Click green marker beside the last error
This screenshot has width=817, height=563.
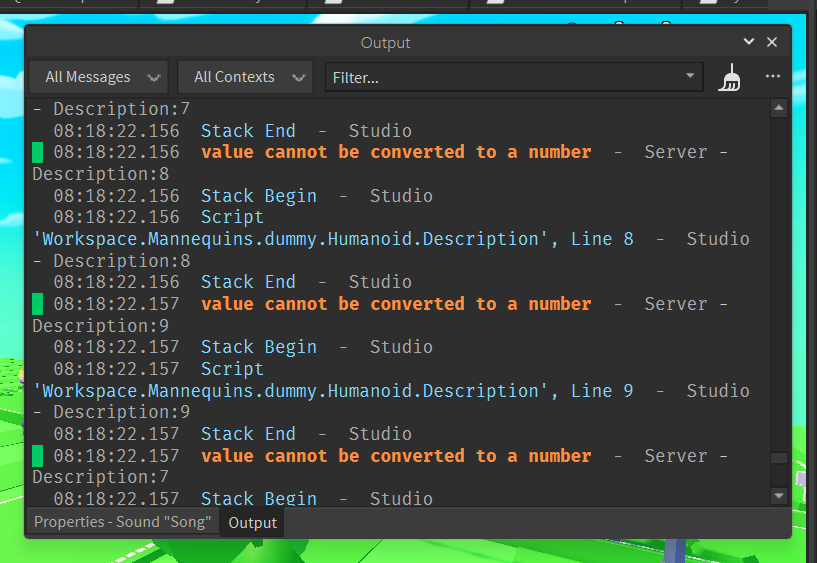(38, 457)
